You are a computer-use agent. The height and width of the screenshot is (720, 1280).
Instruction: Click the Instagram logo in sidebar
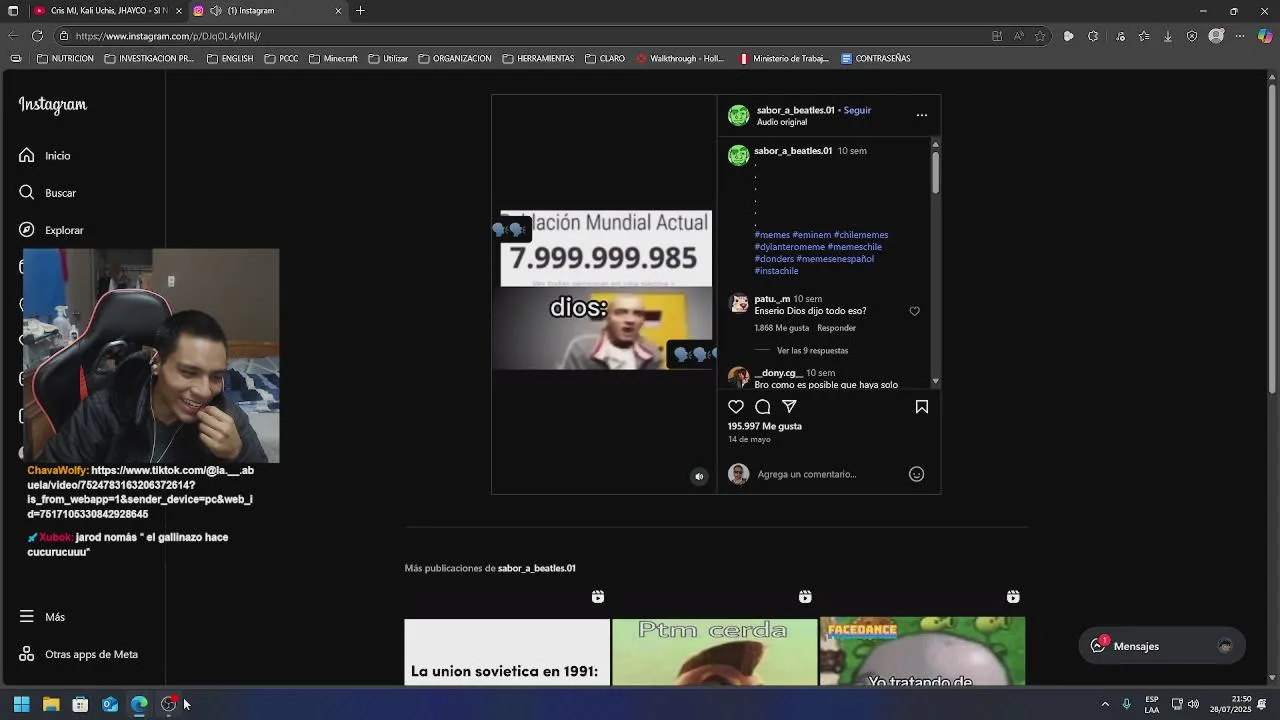pyautogui.click(x=53, y=105)
